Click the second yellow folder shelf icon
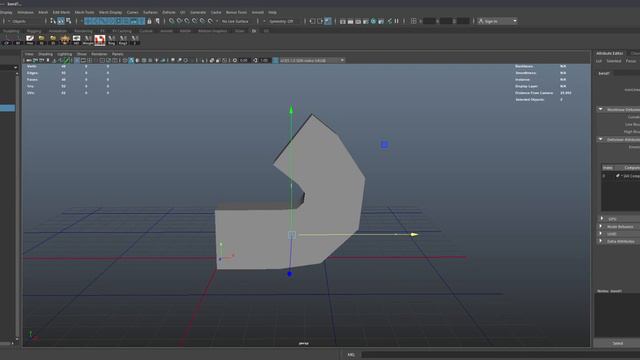 [x=53, y=40]
